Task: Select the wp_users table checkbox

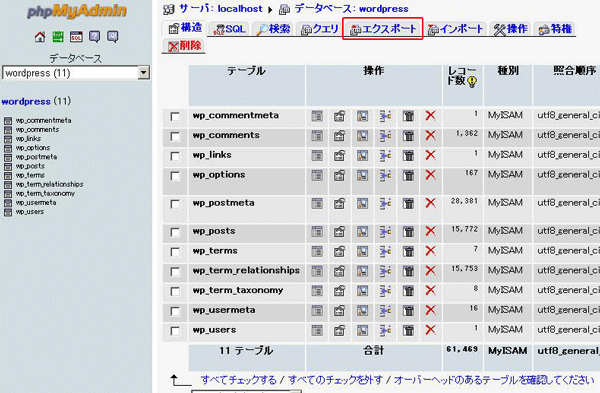Action: point(175,331)
